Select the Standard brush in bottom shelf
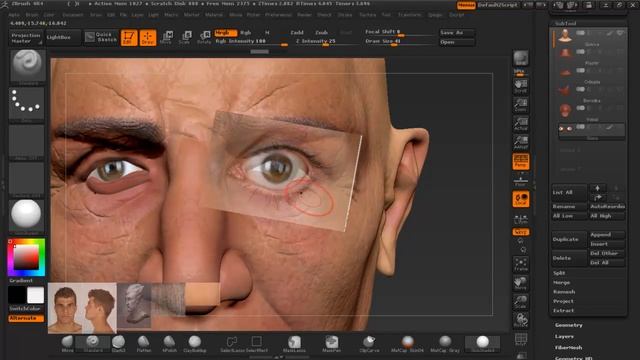Viewport: 640px width, 360px height. point(93,344)
